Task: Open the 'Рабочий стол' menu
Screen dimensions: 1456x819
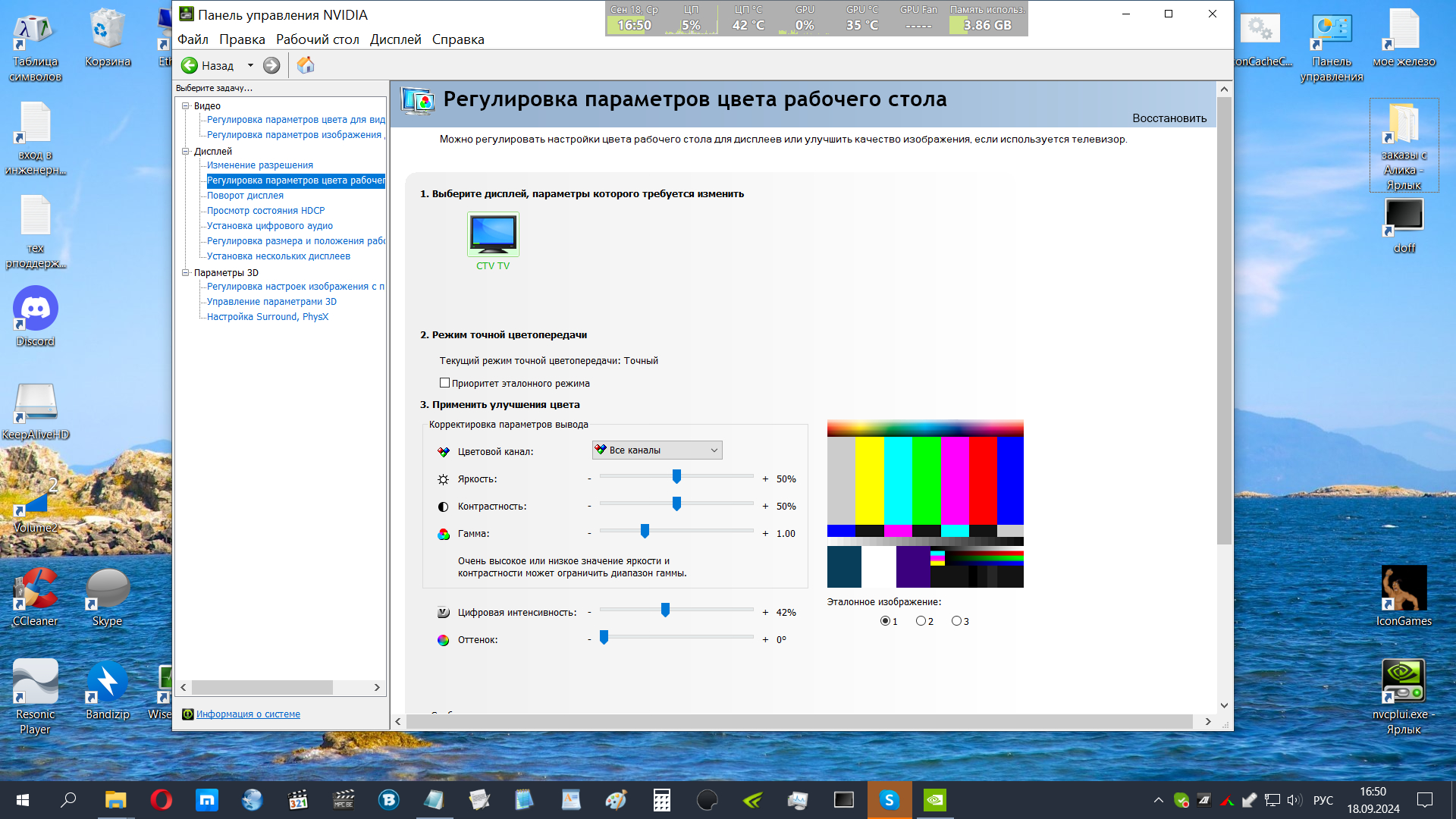Action: [317, 39]
